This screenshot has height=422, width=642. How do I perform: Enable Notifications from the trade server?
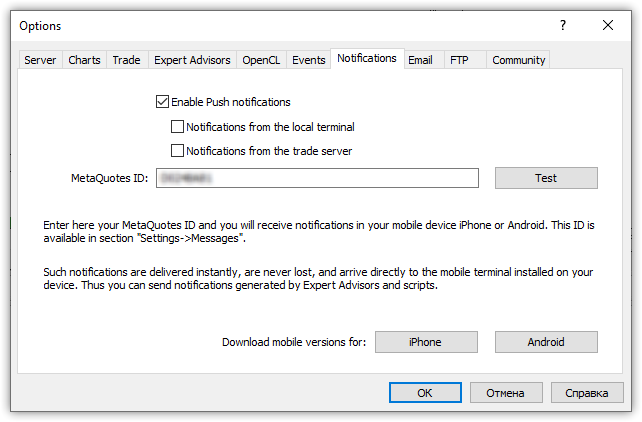(x=178, y=151)
